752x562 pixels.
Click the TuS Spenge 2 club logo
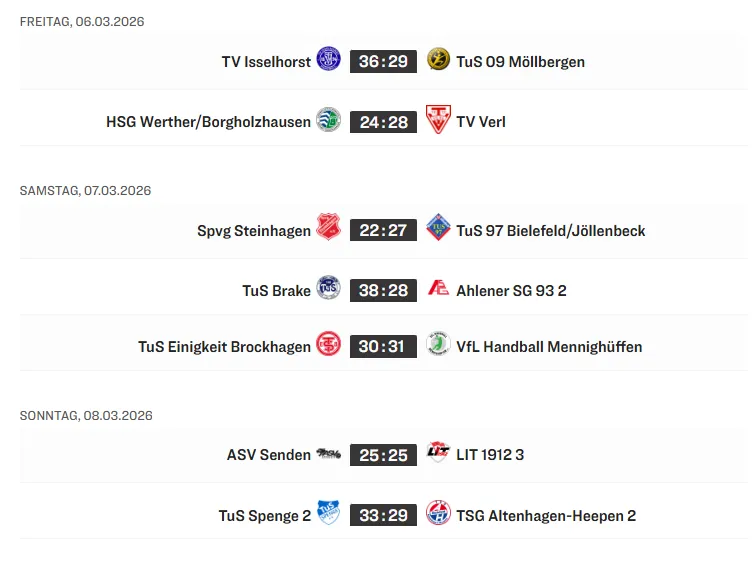(328, 514)
